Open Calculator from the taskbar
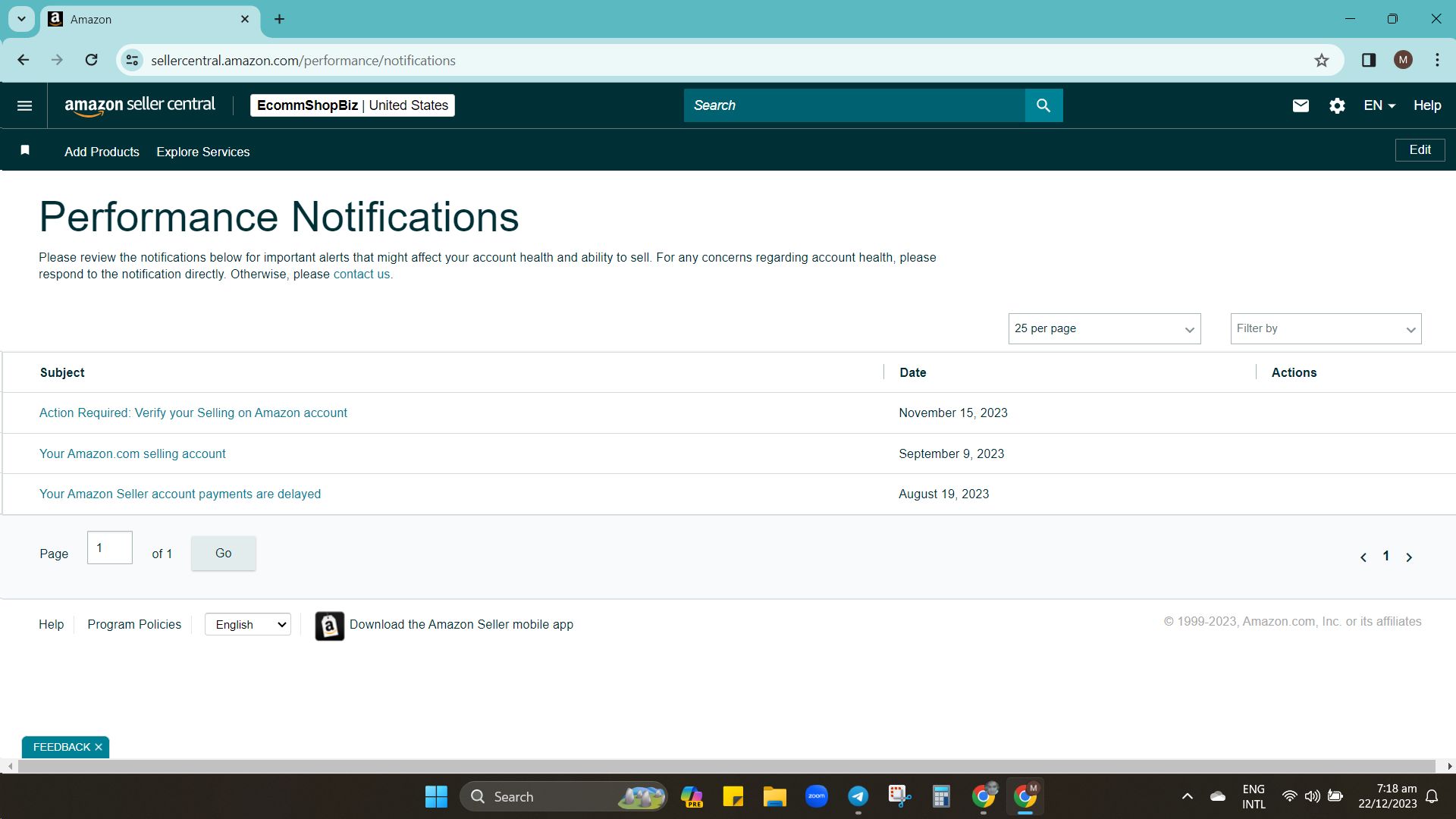 click(941, 796)
